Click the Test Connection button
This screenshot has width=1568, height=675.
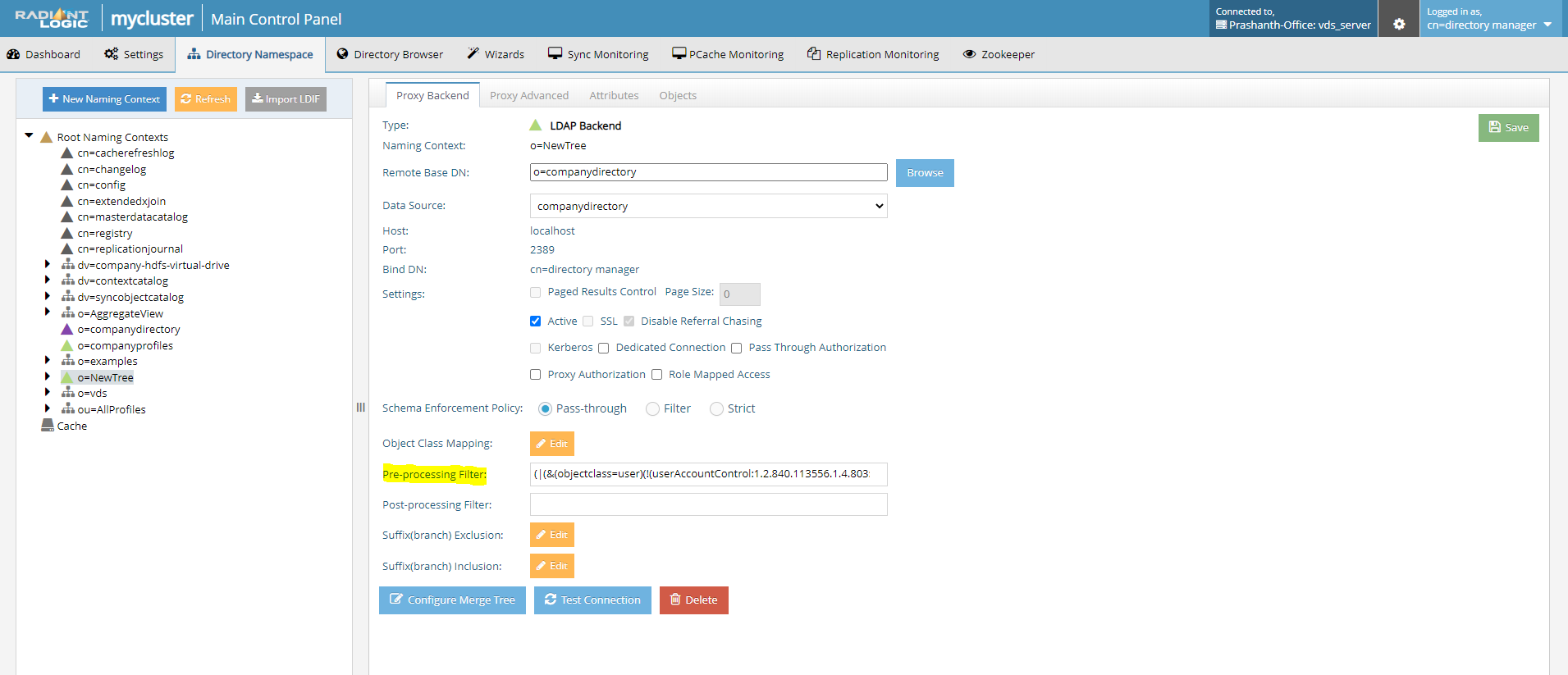pyautogui.click(x=592, y=600)
